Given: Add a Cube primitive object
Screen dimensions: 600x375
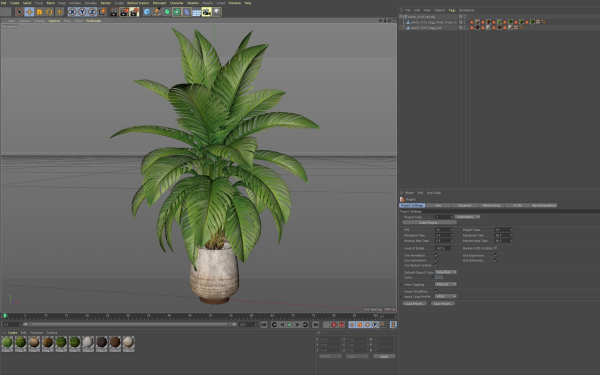Looking at the screenshot, I should coord(147,12).
